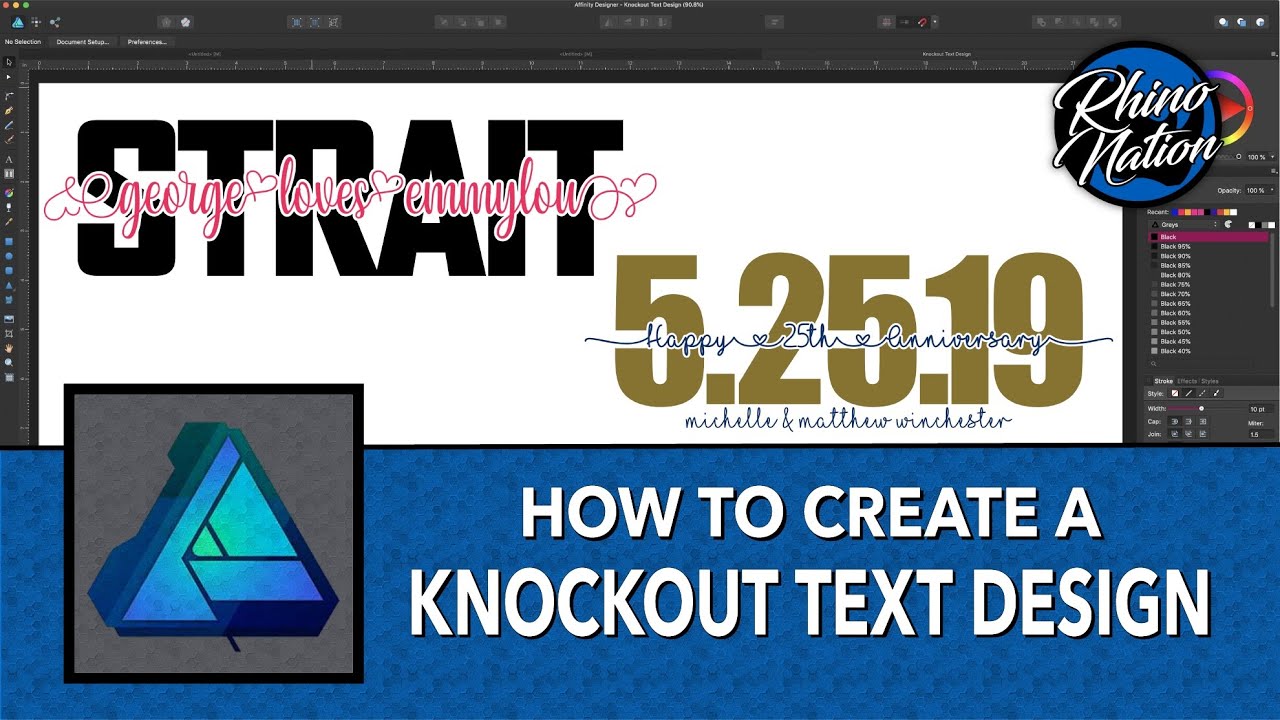Click the alignment toolbar icon

tap(776, 21)
